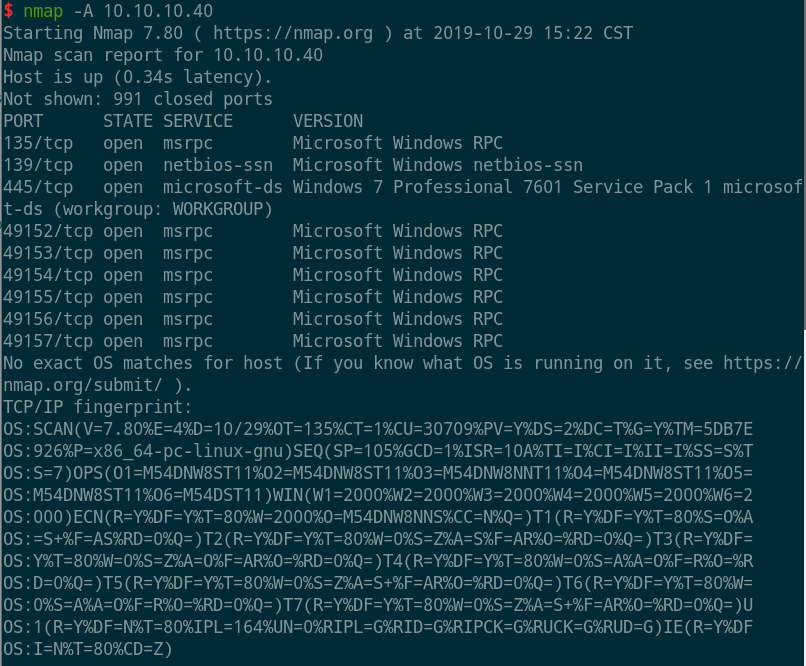Click the PORT column header

click(x=23, y=121)
